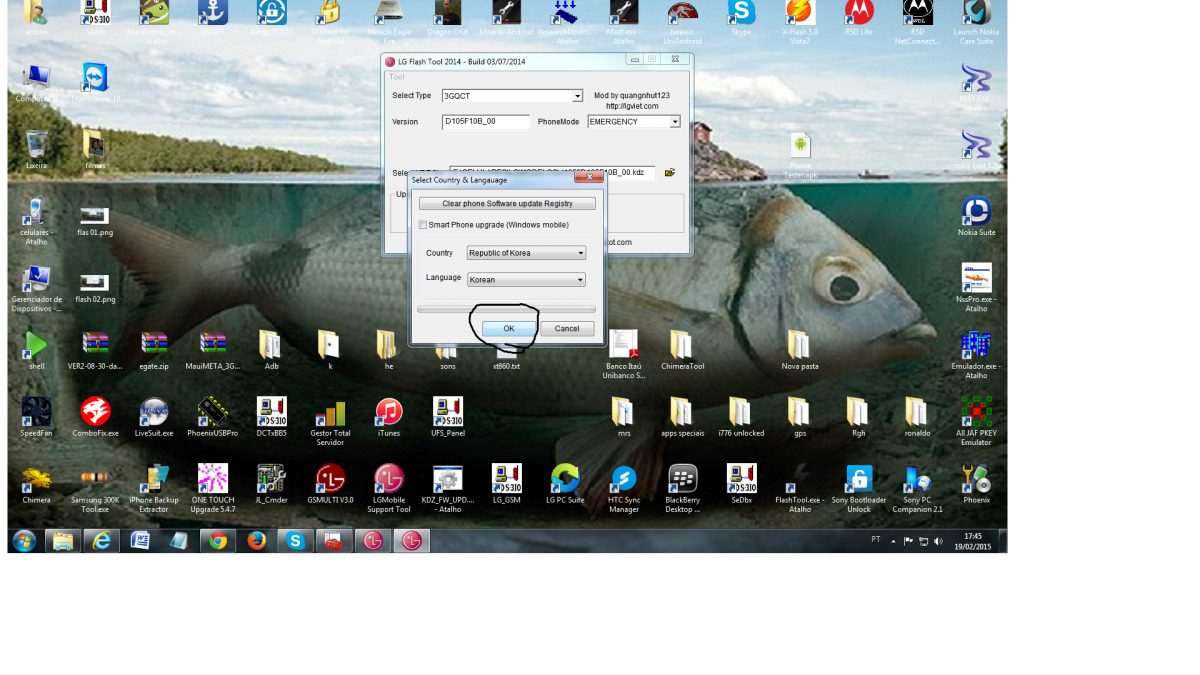This screenshot has width=1200, height=675.
Task: Select the ONE TOUCH Upgrade 5.4.7 icon
Action: (x=212, y=489)
